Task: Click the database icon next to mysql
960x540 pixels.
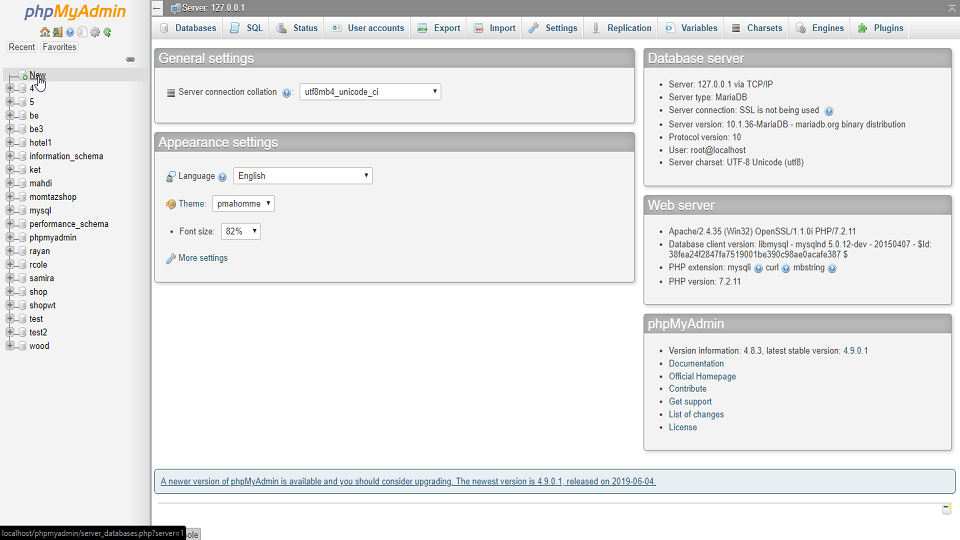Action: [22, 211]
